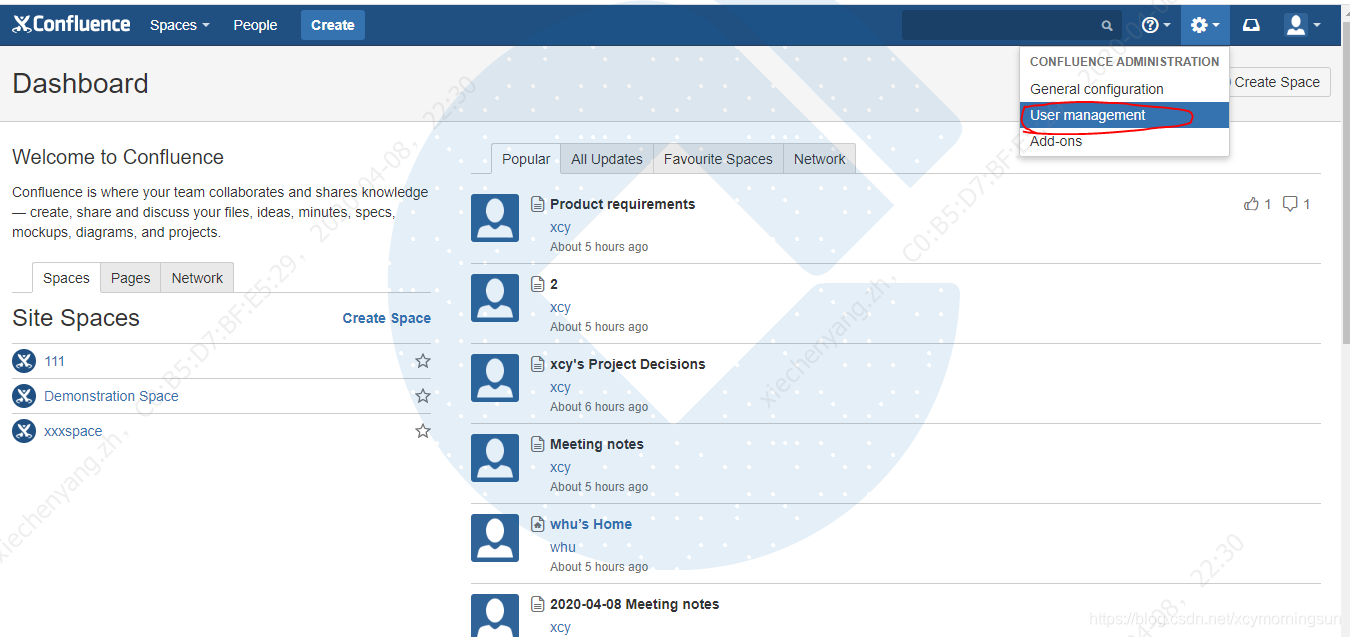Screen dimensions: 1350x637
Task: Open the page titled 2
Action: point(554,284)
